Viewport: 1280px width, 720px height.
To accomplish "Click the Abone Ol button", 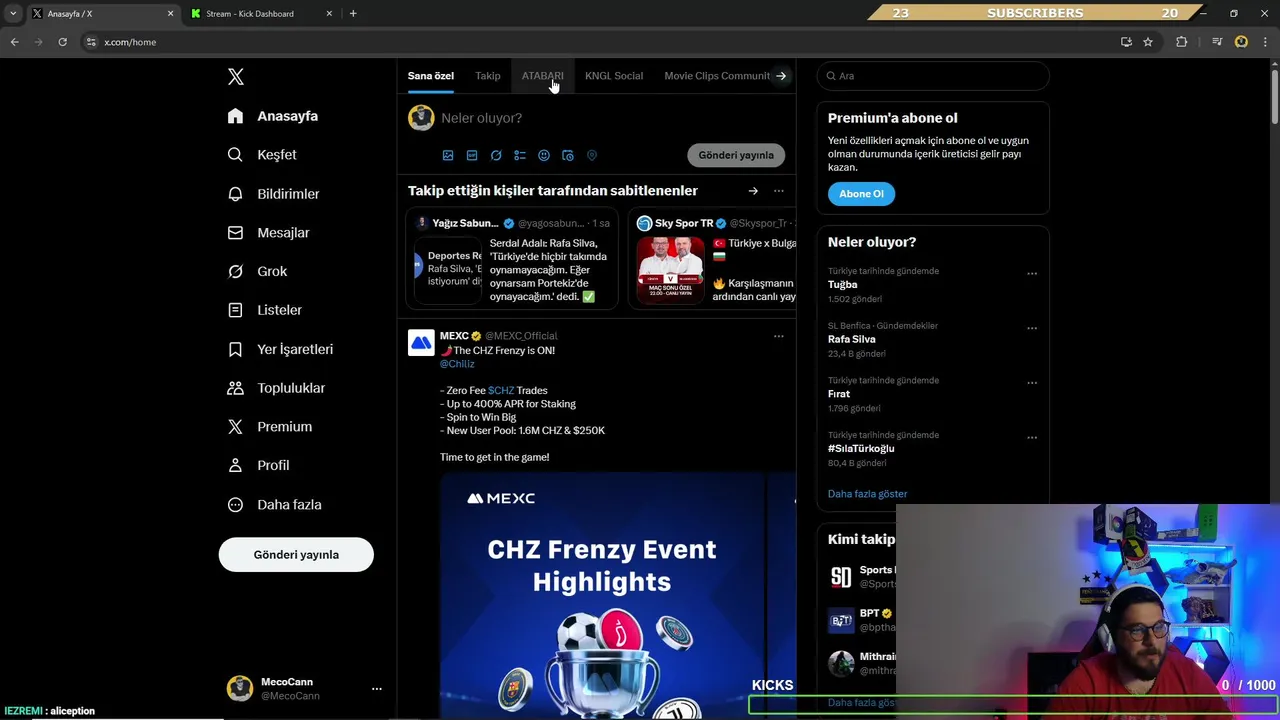I will click(861, 194).
